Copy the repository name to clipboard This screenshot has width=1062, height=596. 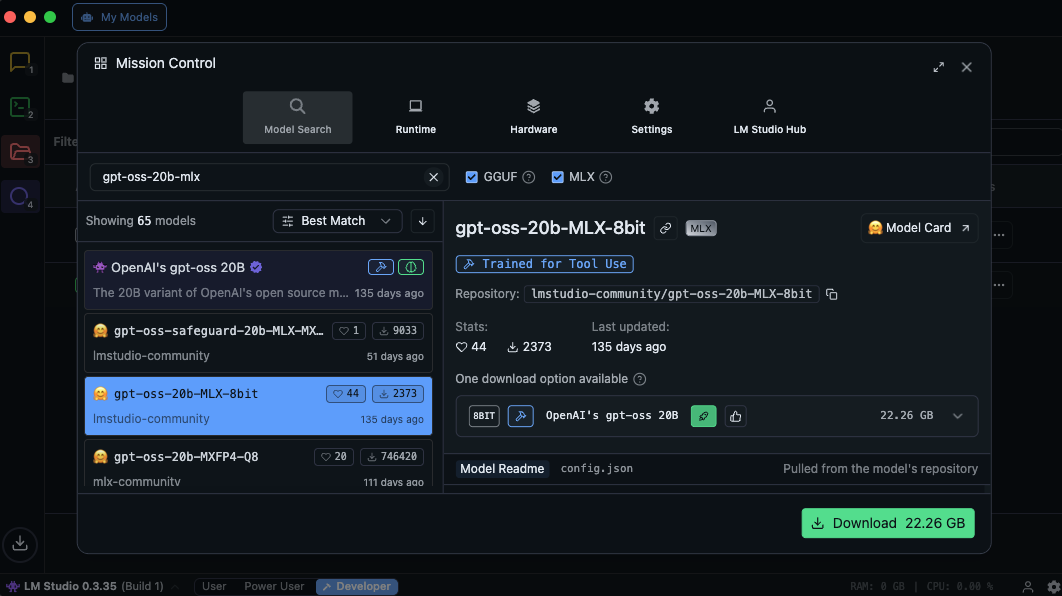click(x=832, y=294)
